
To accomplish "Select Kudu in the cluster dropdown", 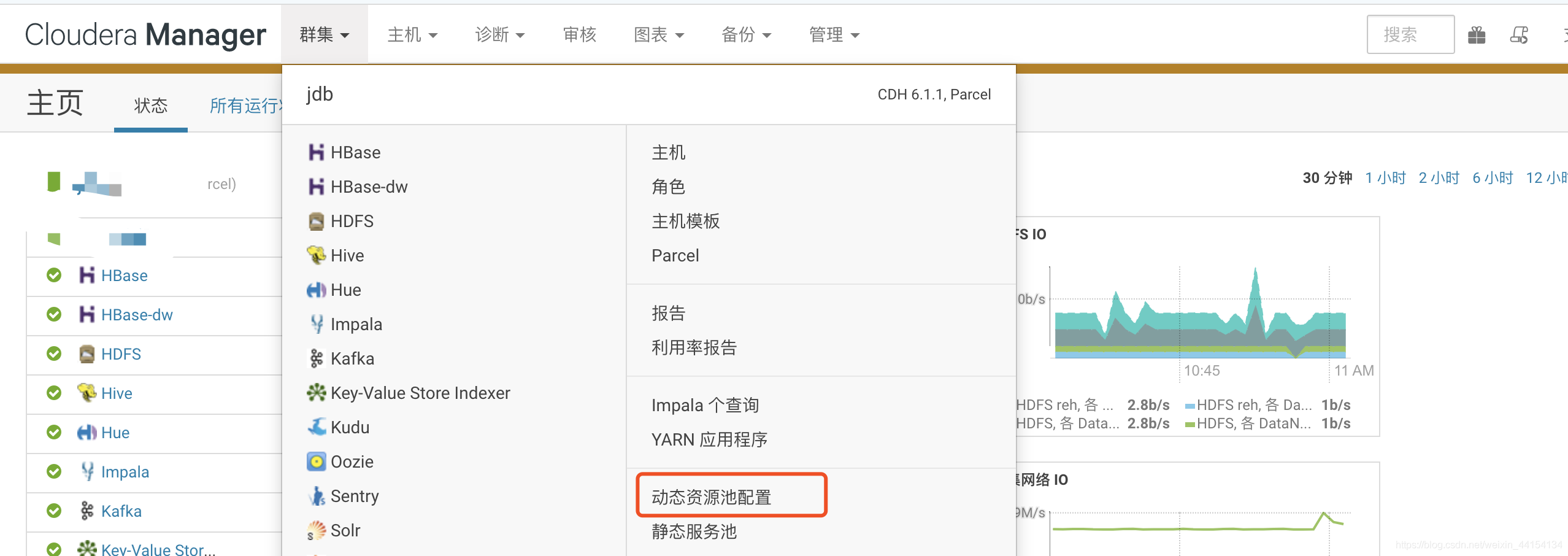I will click(x=350, y=427).
